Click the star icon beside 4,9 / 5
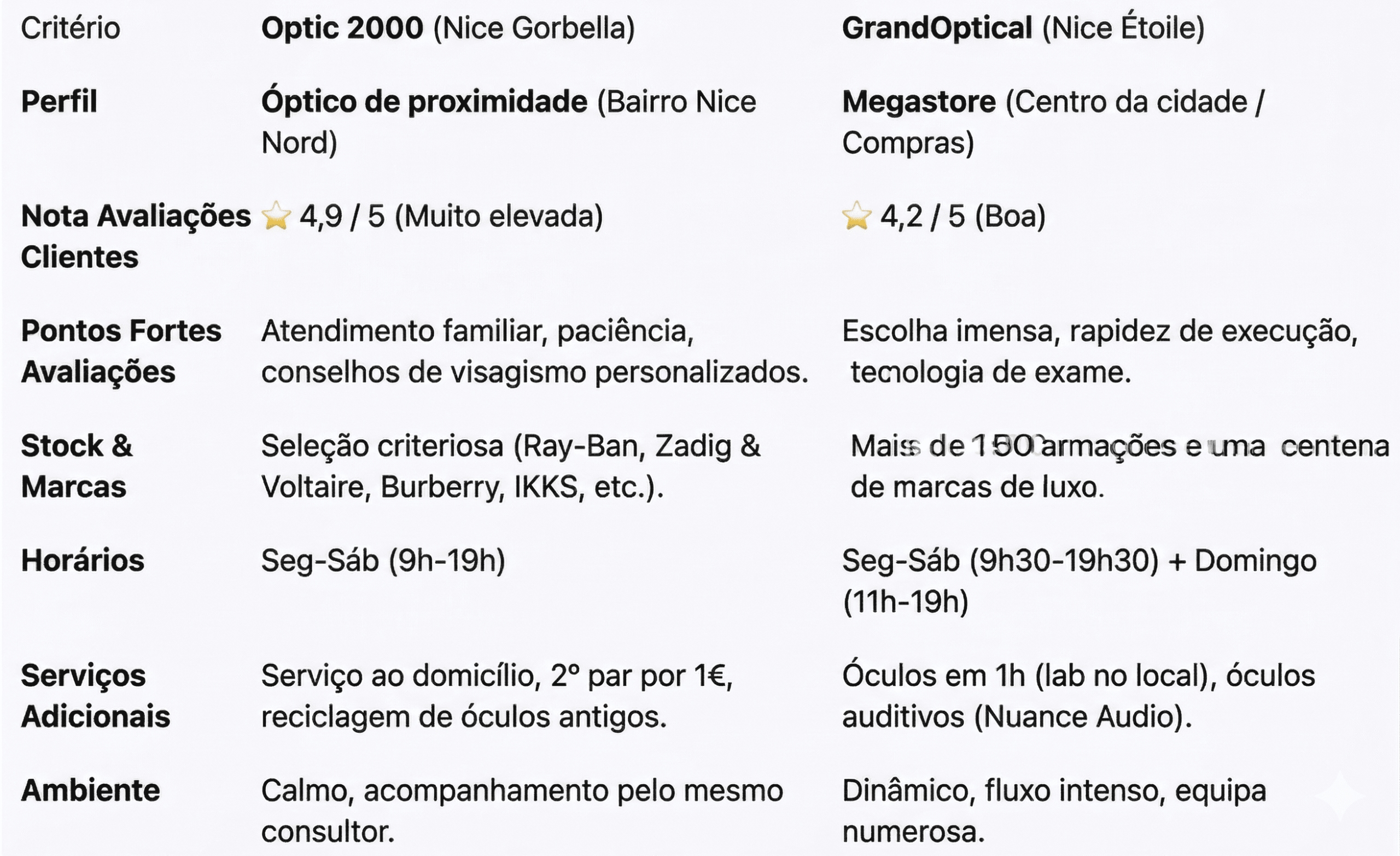1400x856 pixels. pos(276,217)
